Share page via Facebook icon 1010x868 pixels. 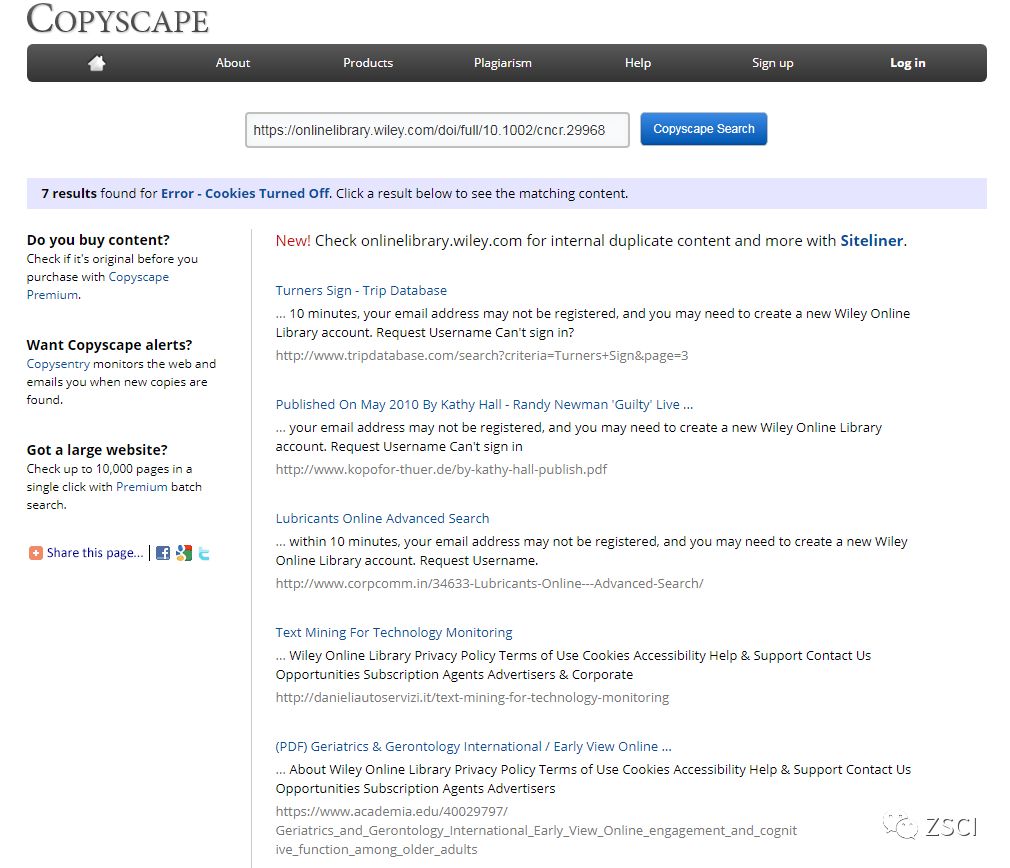point(163,553)
